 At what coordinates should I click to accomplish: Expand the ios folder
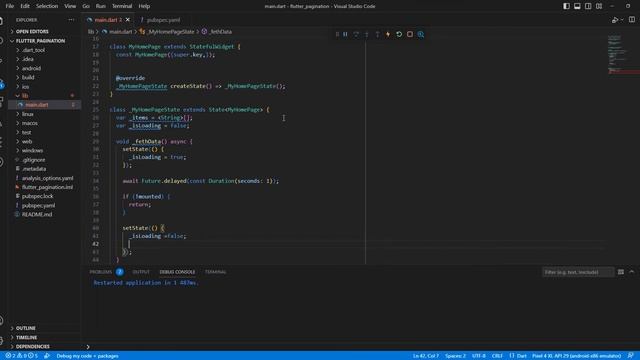coord(44,87)
